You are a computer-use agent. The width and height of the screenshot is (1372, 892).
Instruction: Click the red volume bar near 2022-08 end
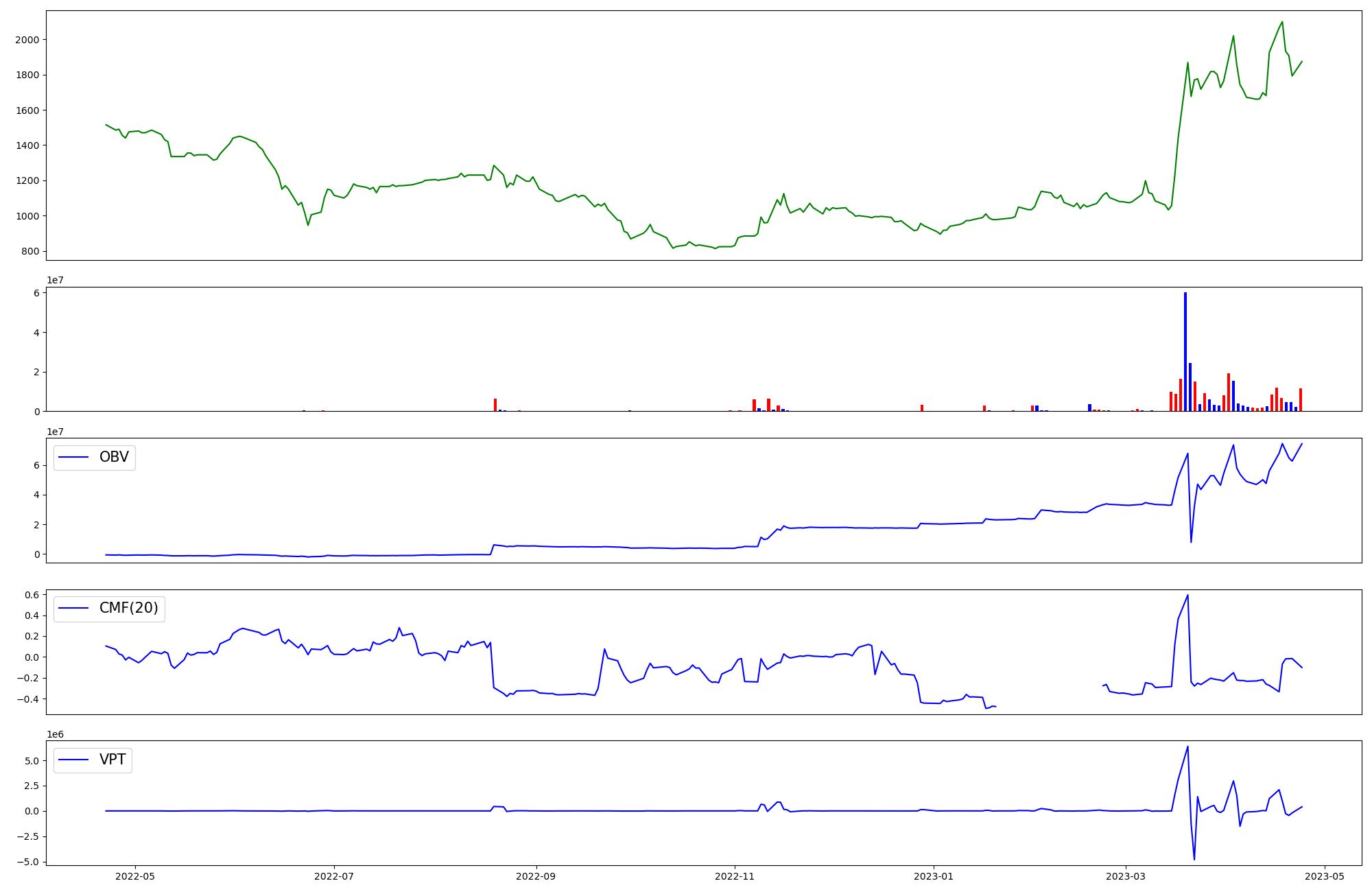[x=495, y=405]
